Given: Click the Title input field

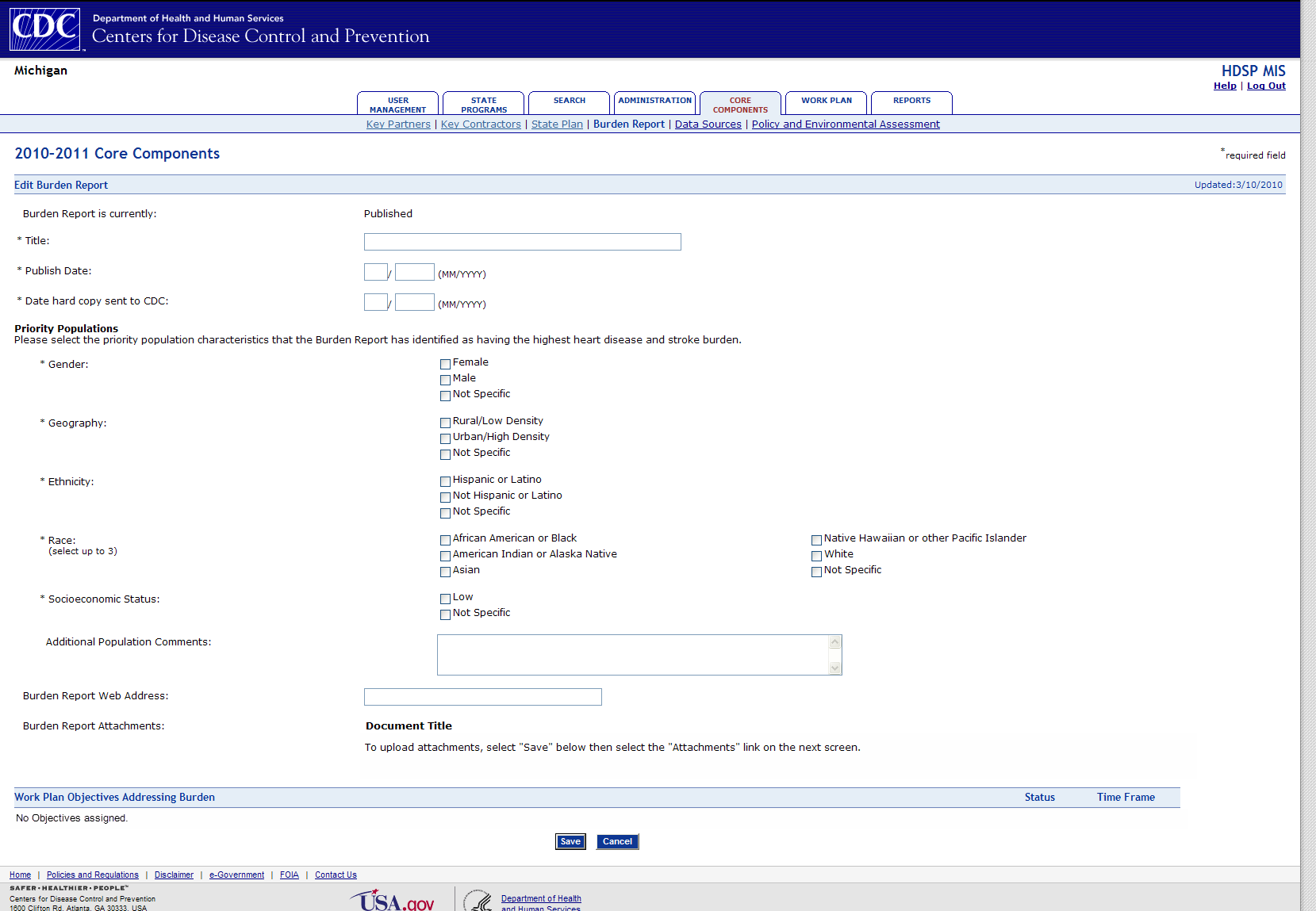Looking at the screenshot, I should 522,242.
